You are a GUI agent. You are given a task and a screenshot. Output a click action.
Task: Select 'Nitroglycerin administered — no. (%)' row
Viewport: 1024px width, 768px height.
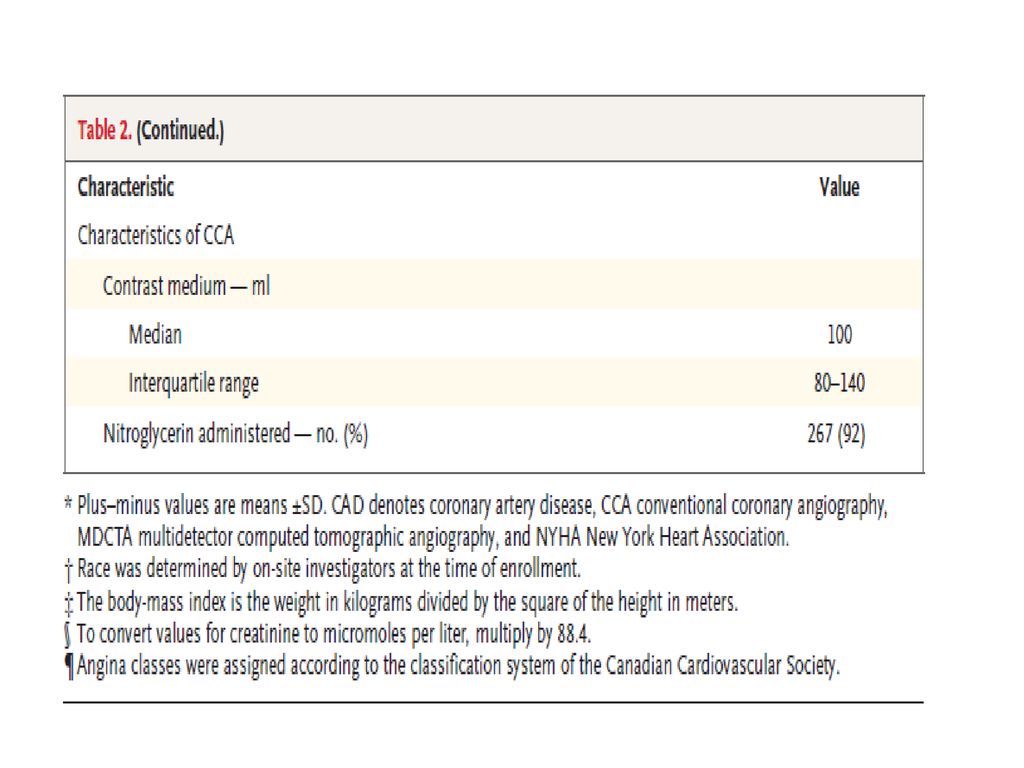pos(494,433)
